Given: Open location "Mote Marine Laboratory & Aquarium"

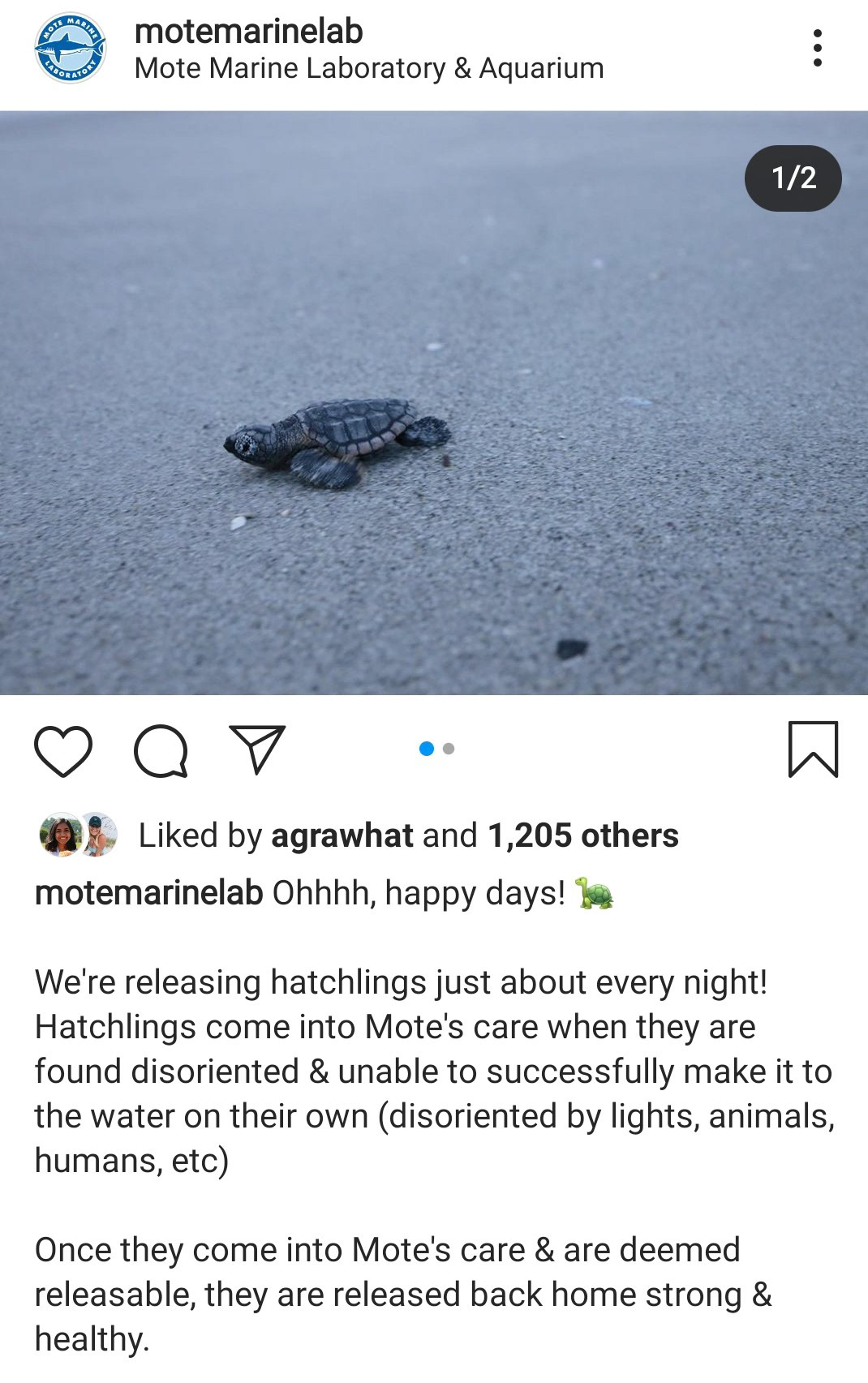Looking at the screenshot, I should click(x=369, y=69).
